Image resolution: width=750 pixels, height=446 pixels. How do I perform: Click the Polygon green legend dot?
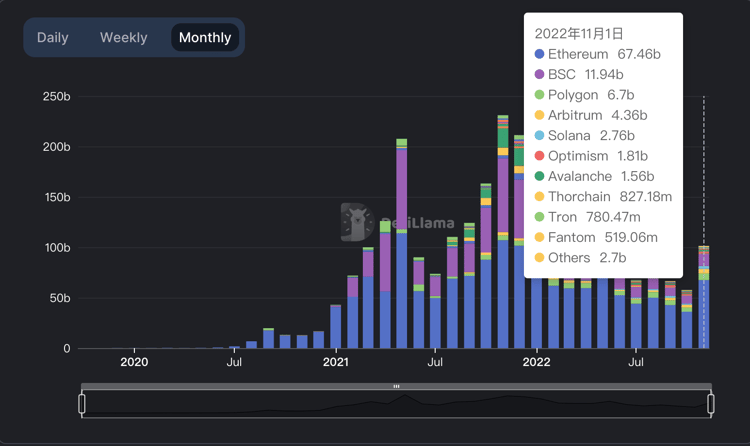(x=539, y=95)
